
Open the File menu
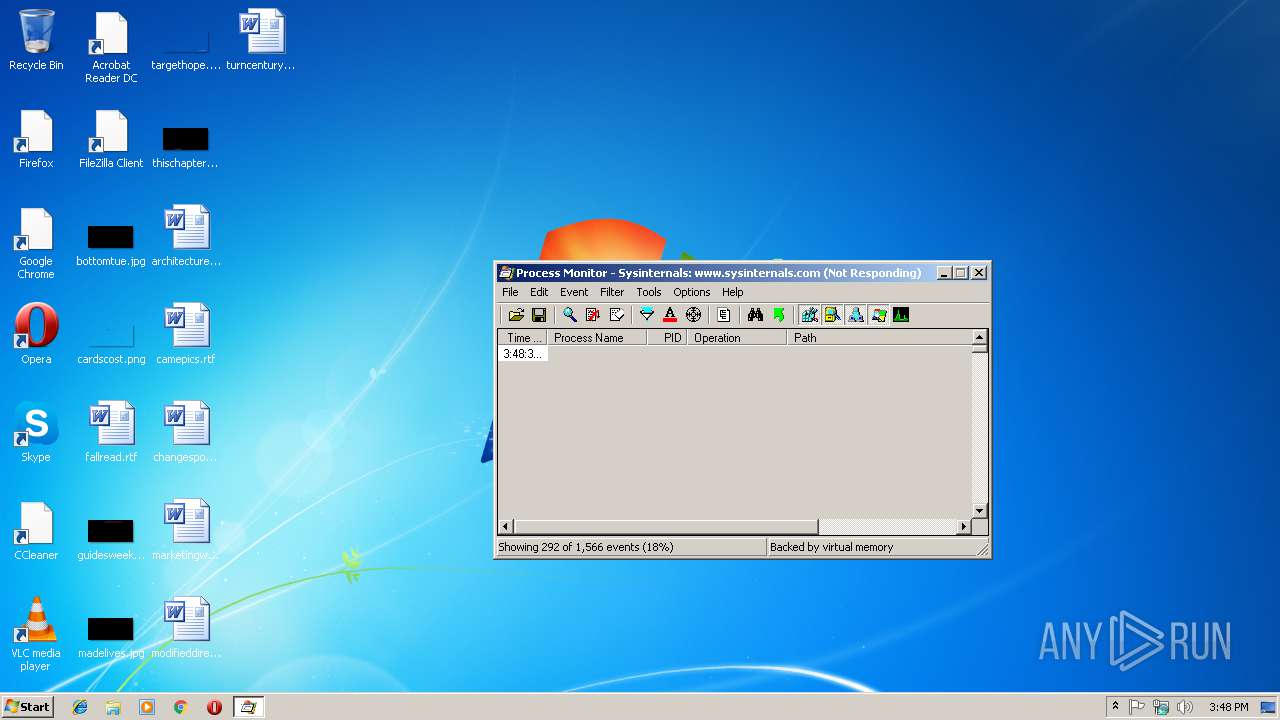(510, 292)
